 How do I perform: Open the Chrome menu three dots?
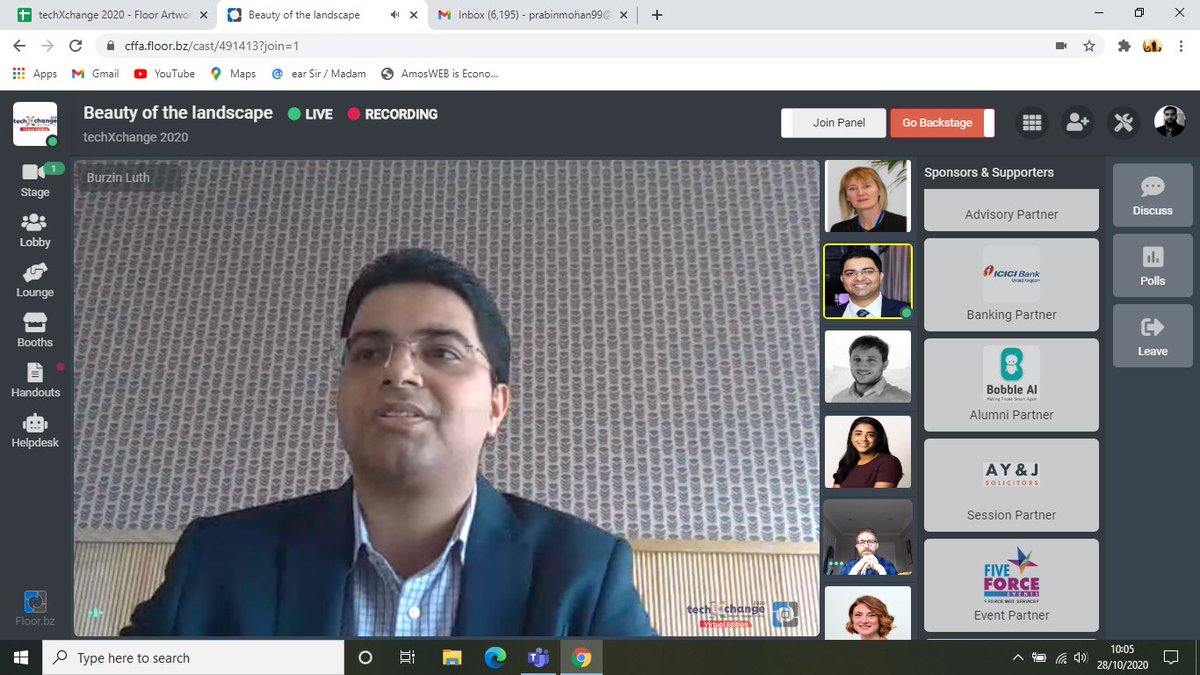pyautogui.click(x=1182, y=46)
